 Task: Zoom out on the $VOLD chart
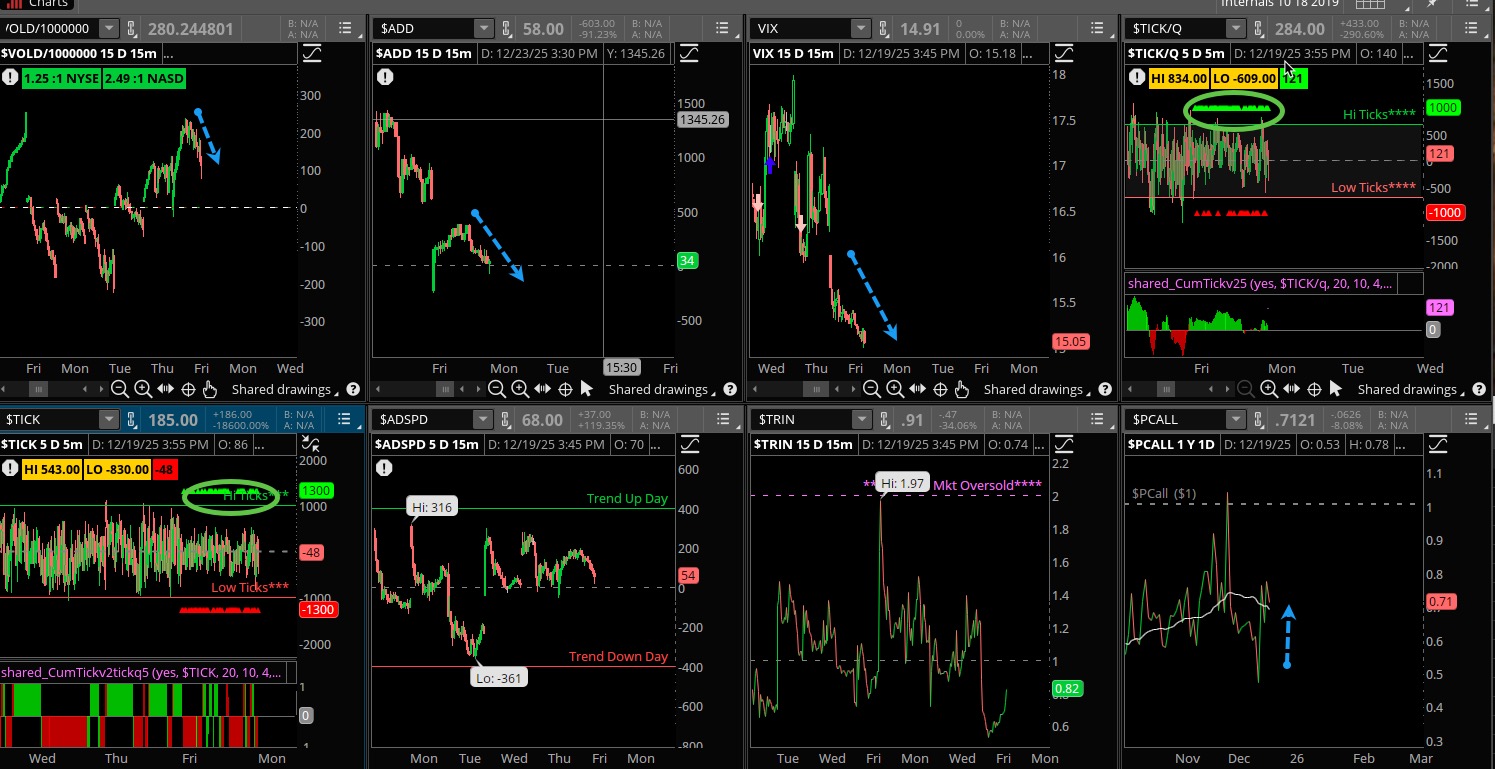click(x=120, y=389)
